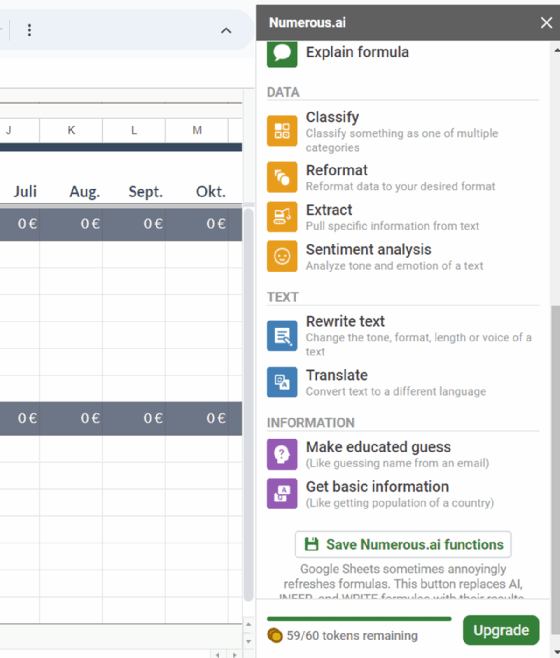Click spreadsheet scroll down arrow

[x=249, y=641]
